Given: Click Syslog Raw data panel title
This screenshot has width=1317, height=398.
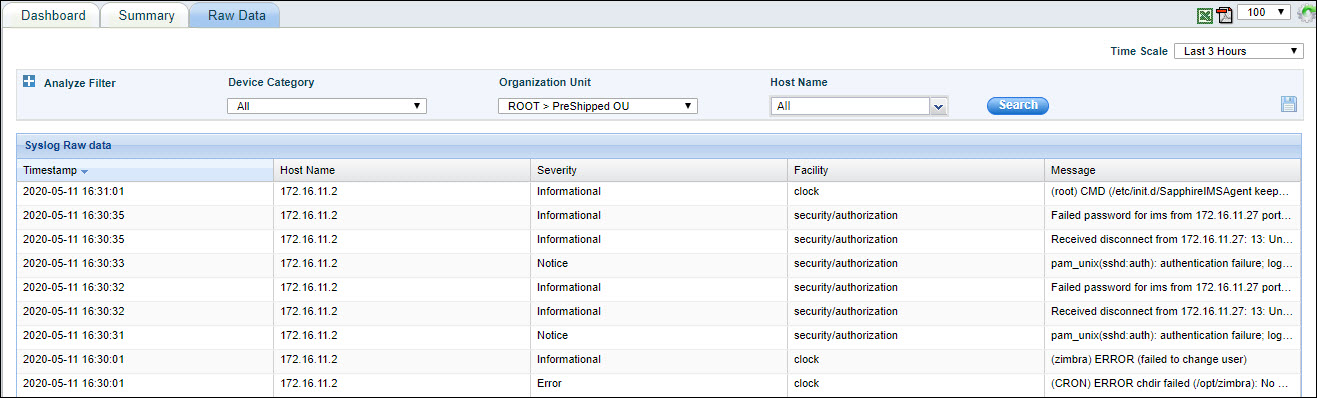Looking at the screenshot, I should [67, 145].
